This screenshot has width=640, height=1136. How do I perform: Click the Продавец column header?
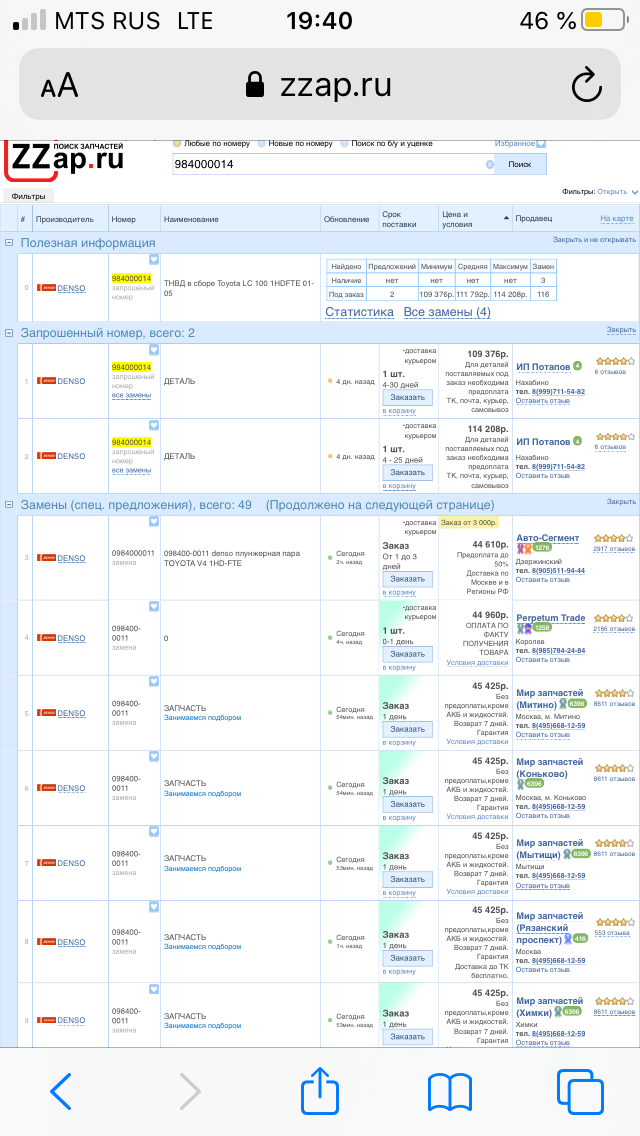click(x=533, y=218)
